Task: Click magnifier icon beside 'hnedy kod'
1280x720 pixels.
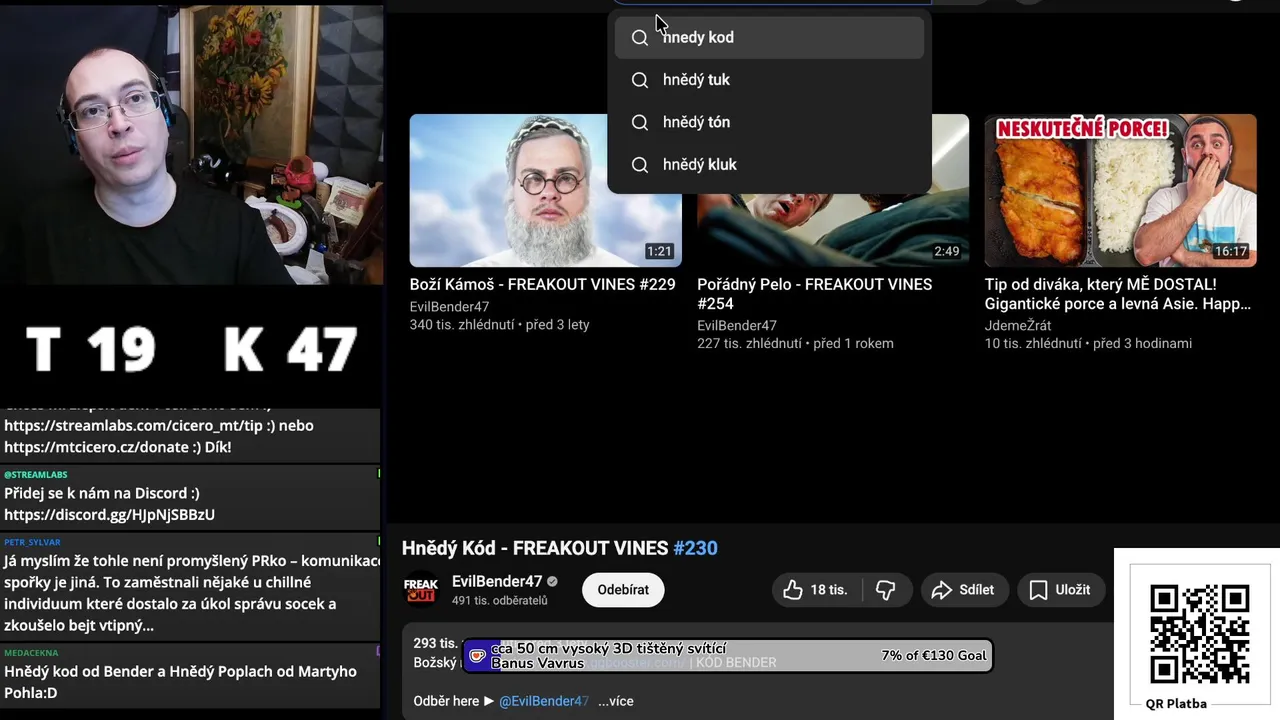Action: [x=640, y=37]
